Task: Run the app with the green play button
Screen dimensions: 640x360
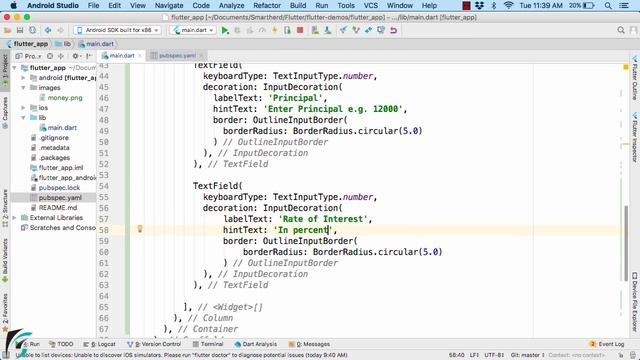Action: pyautogui.click(x=225, y=30)
